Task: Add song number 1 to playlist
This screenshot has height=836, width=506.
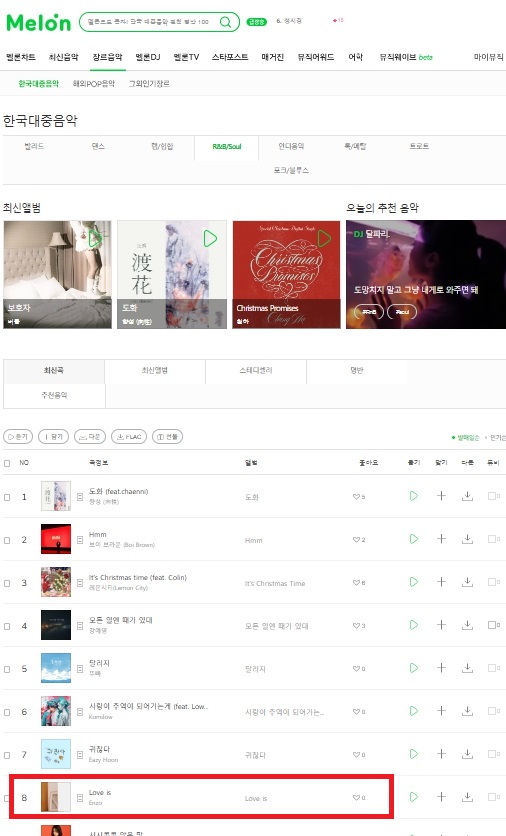Action: [x=441, y=496]
